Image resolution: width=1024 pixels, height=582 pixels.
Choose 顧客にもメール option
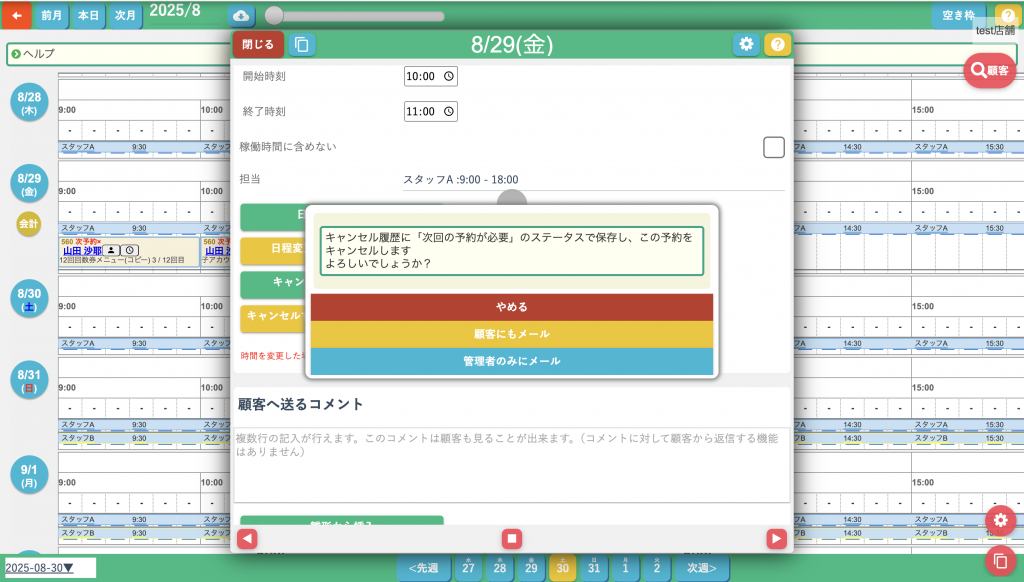(x=512, y=334)
